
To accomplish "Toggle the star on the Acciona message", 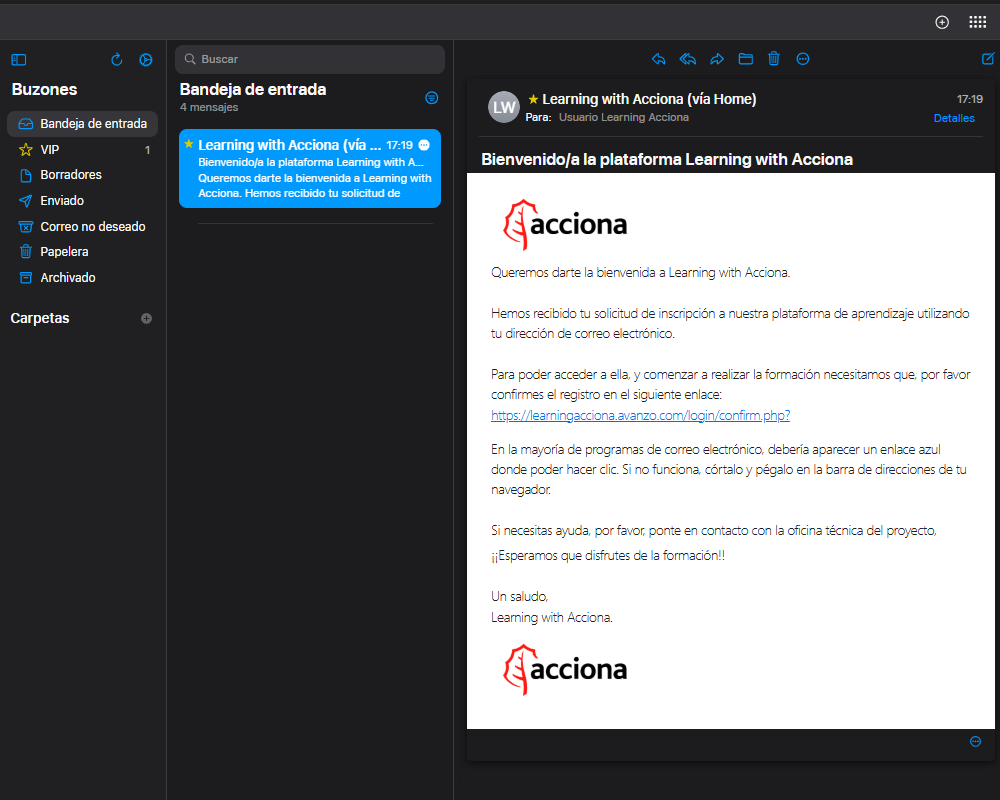I will (x=533, y=100).
